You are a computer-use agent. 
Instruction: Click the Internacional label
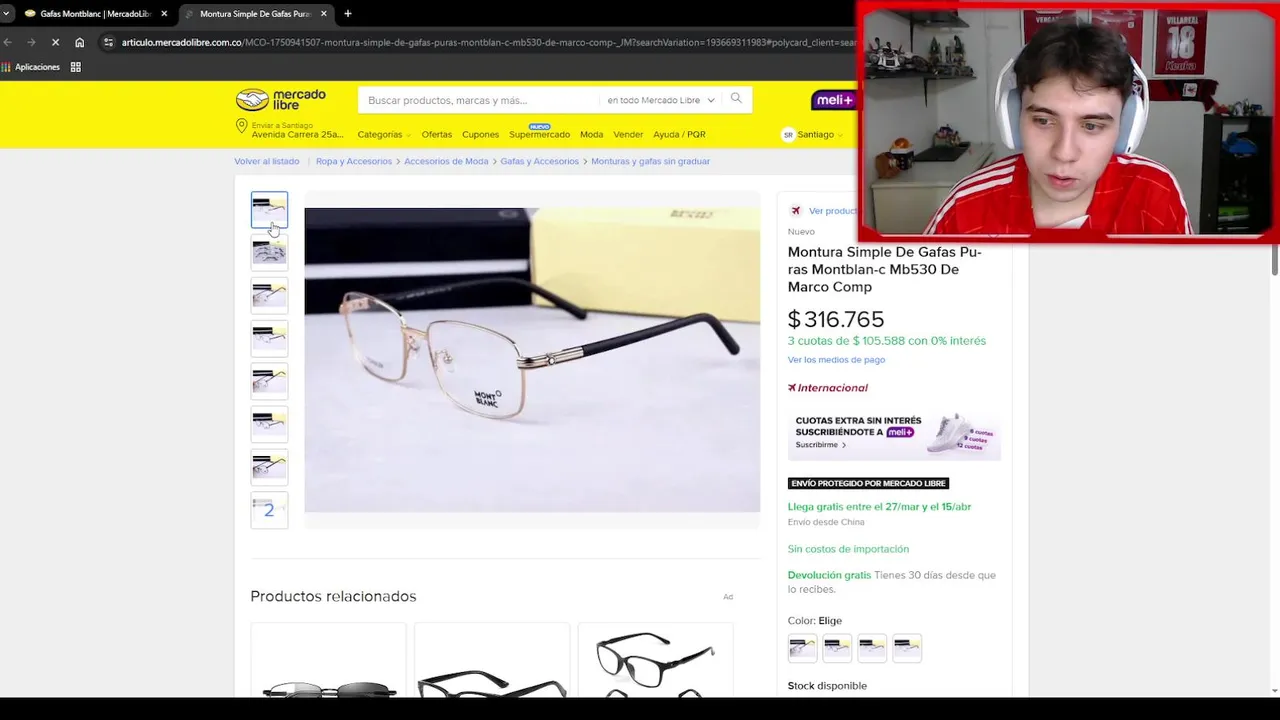(x=828, y=388)
